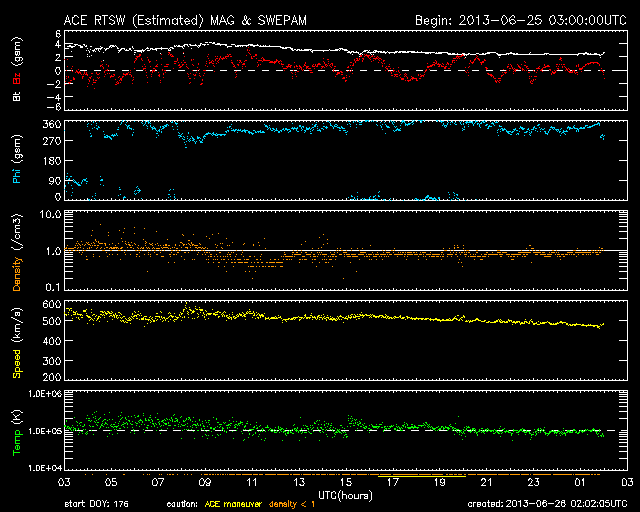Screen dimensions: 640x512
Task: Click the 09 hour tick on time axis
Action: [204, 482]
